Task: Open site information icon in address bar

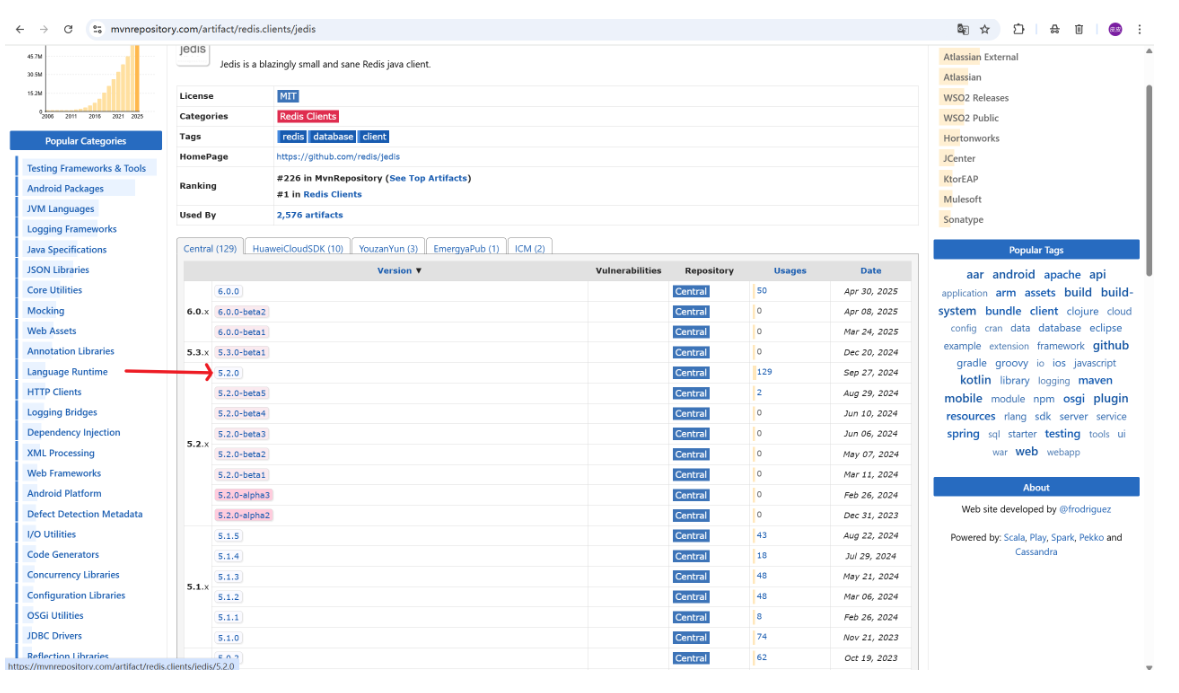Action: pyautogui.click(x=97, y=29)
